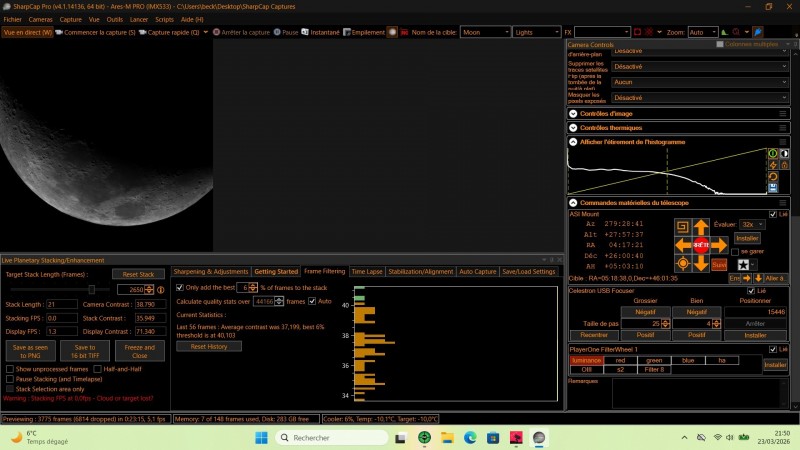The height and width of the screenshot is (450, 800).
Task: Open File Explorer from the taskbar
Action: pyautogui.click(x=447, y=438)
